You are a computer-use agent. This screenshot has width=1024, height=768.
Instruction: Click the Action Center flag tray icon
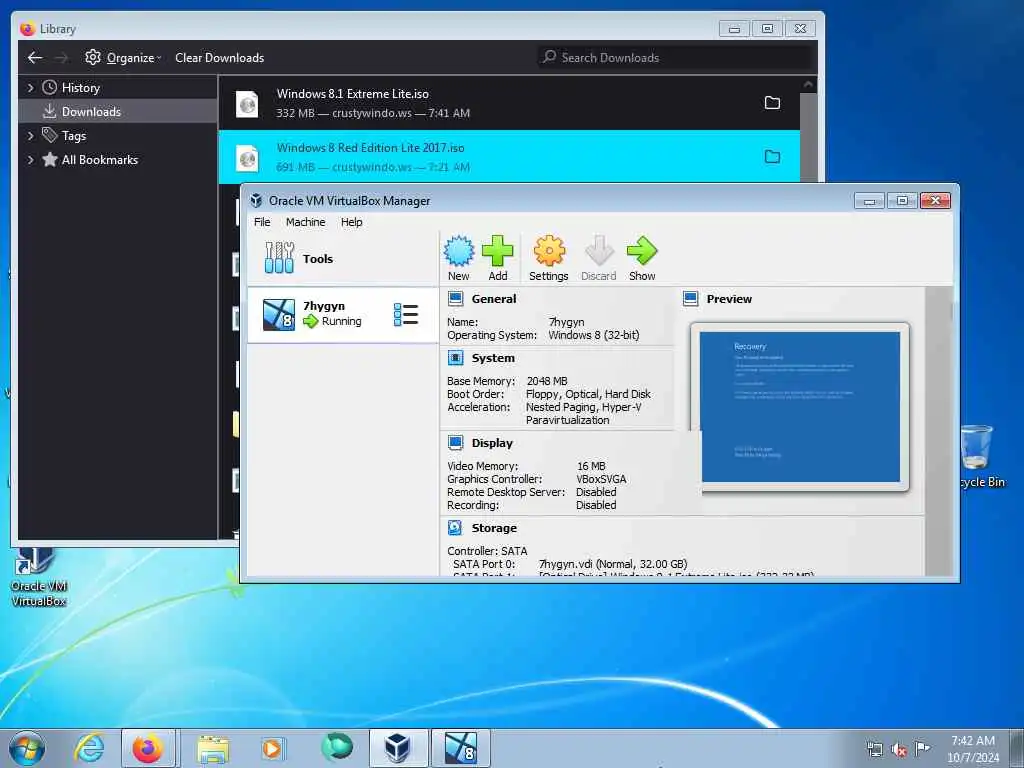[922, 748]
